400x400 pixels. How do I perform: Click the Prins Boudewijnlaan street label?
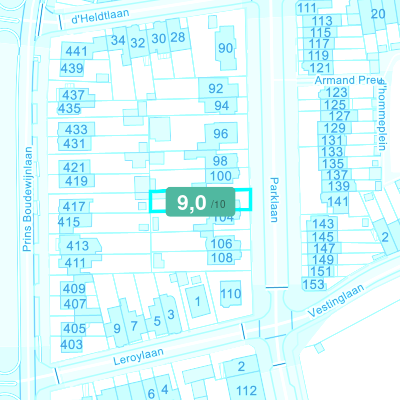28,199
